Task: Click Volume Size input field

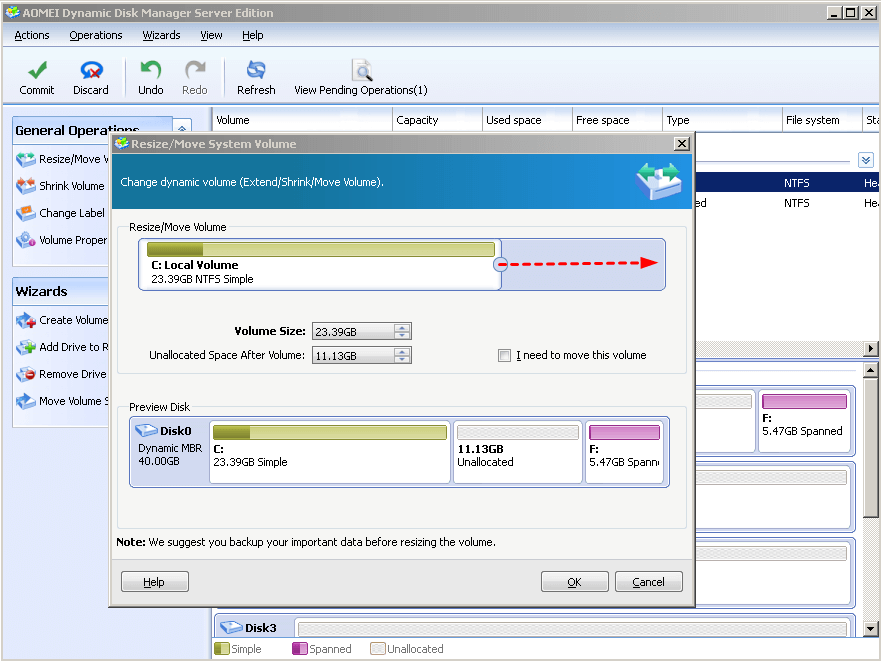Action: click(353, 332)
